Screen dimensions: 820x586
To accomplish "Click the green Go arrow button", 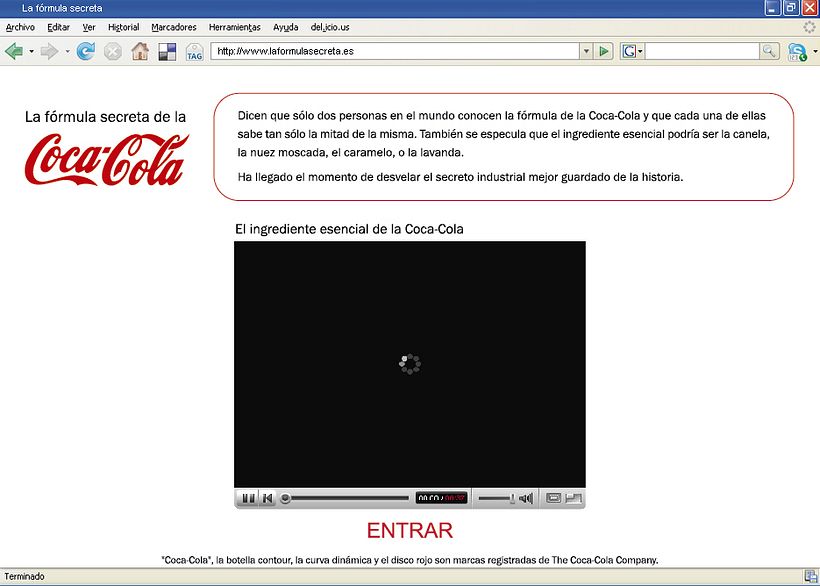I will pos(604,51).
